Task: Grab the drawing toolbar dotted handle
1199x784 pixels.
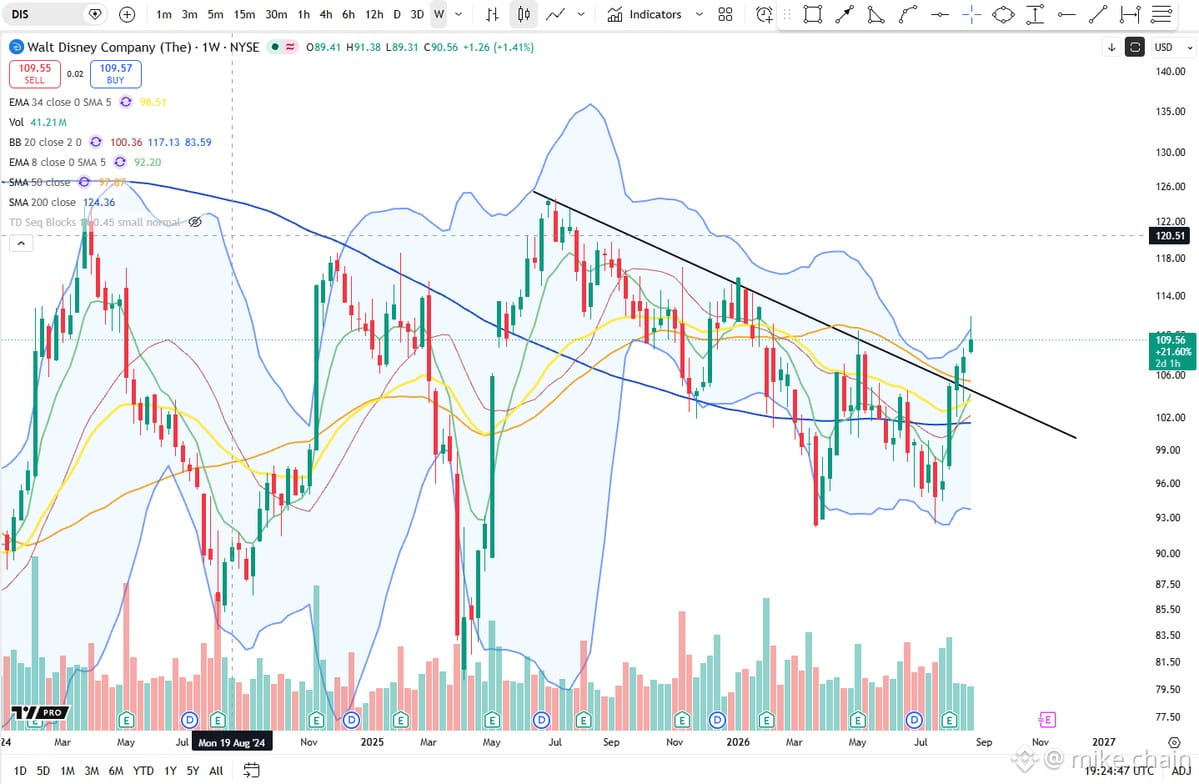Action: pos(787,14)
